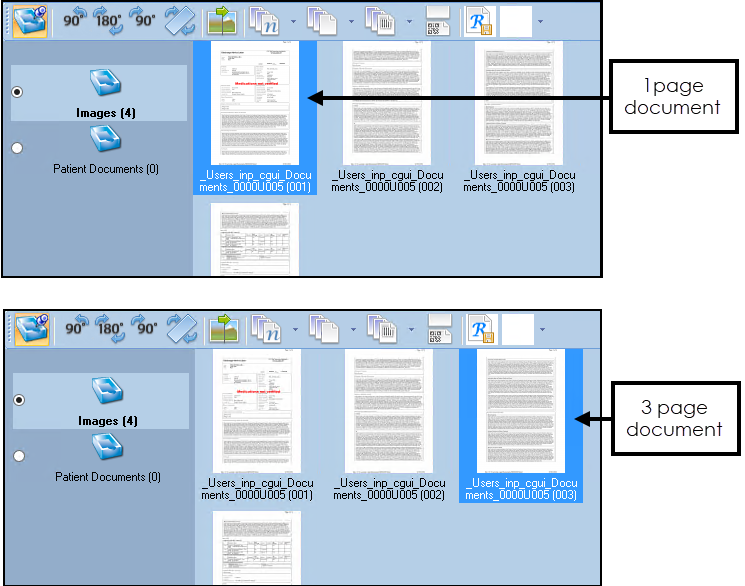Click the white blank box in top toolbar
Viewport: 745px width, 586px height.
click(515, 20)
